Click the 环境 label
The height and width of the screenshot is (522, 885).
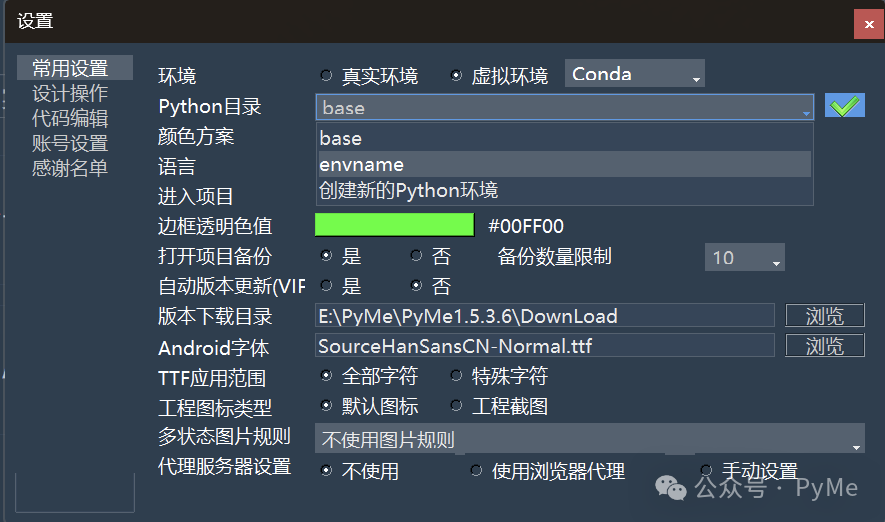tap(177, 76)
